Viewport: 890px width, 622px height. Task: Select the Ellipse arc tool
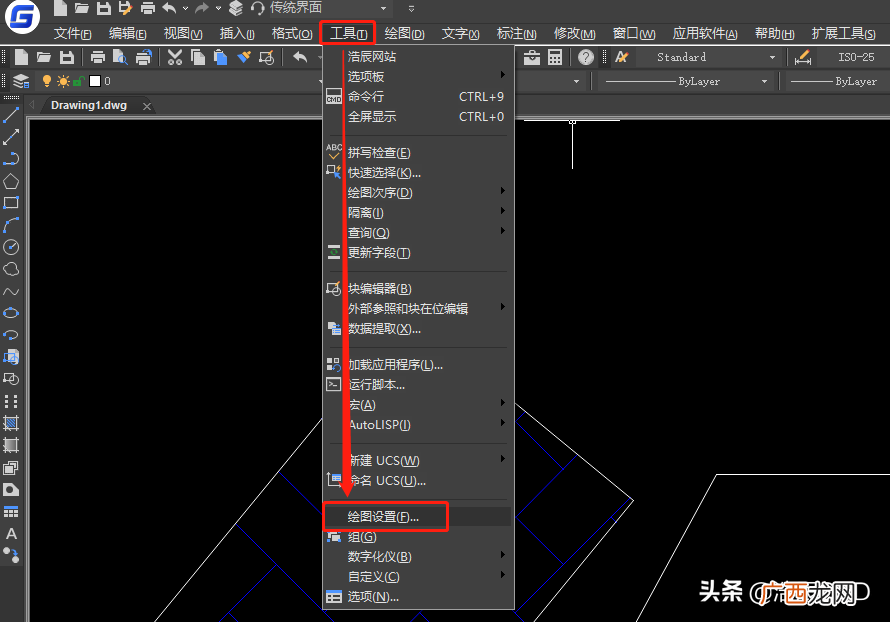[11, 335]
